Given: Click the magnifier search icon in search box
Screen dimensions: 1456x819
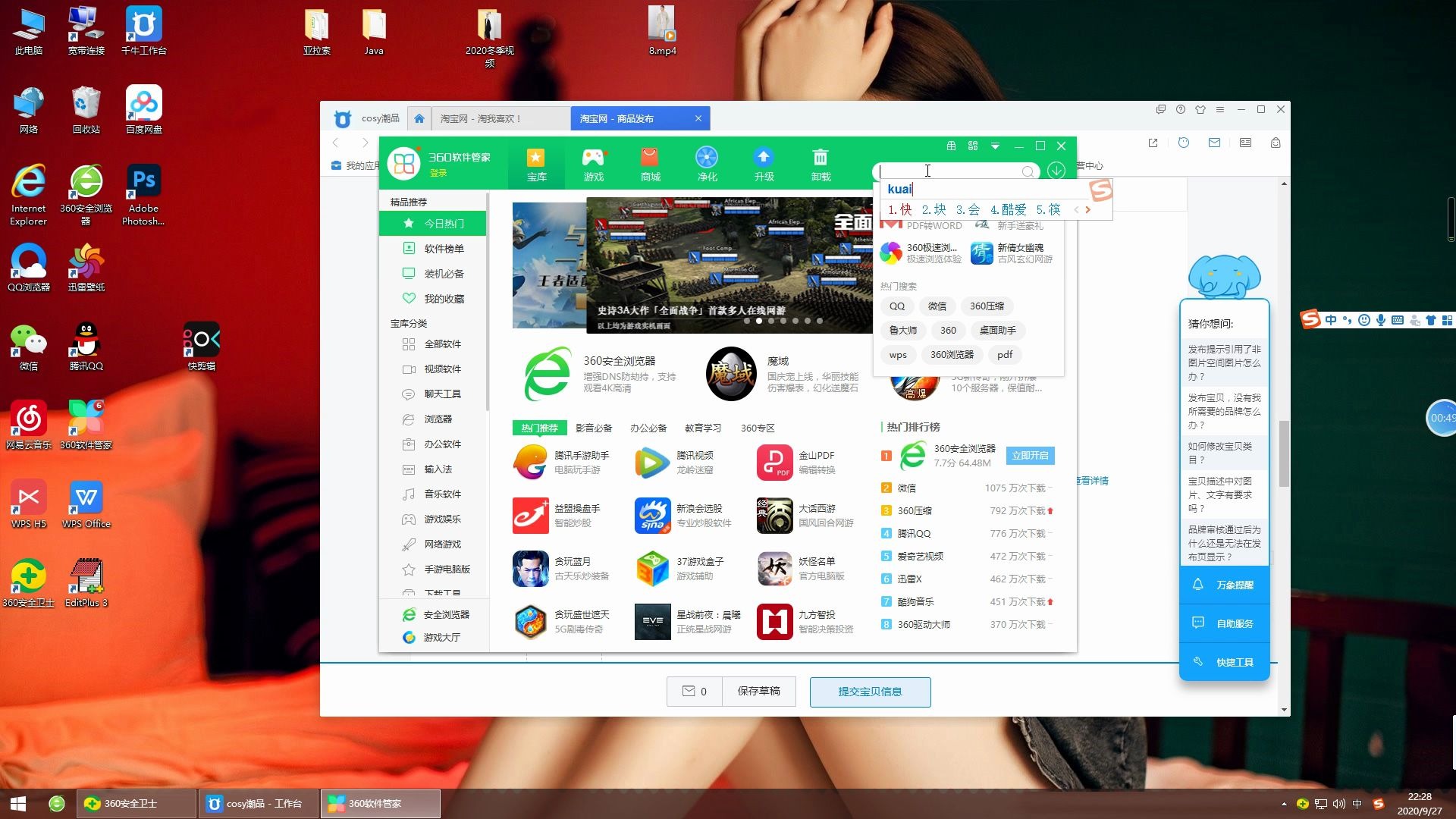Looking at the screenshot, I should (x=1028, y=171).
